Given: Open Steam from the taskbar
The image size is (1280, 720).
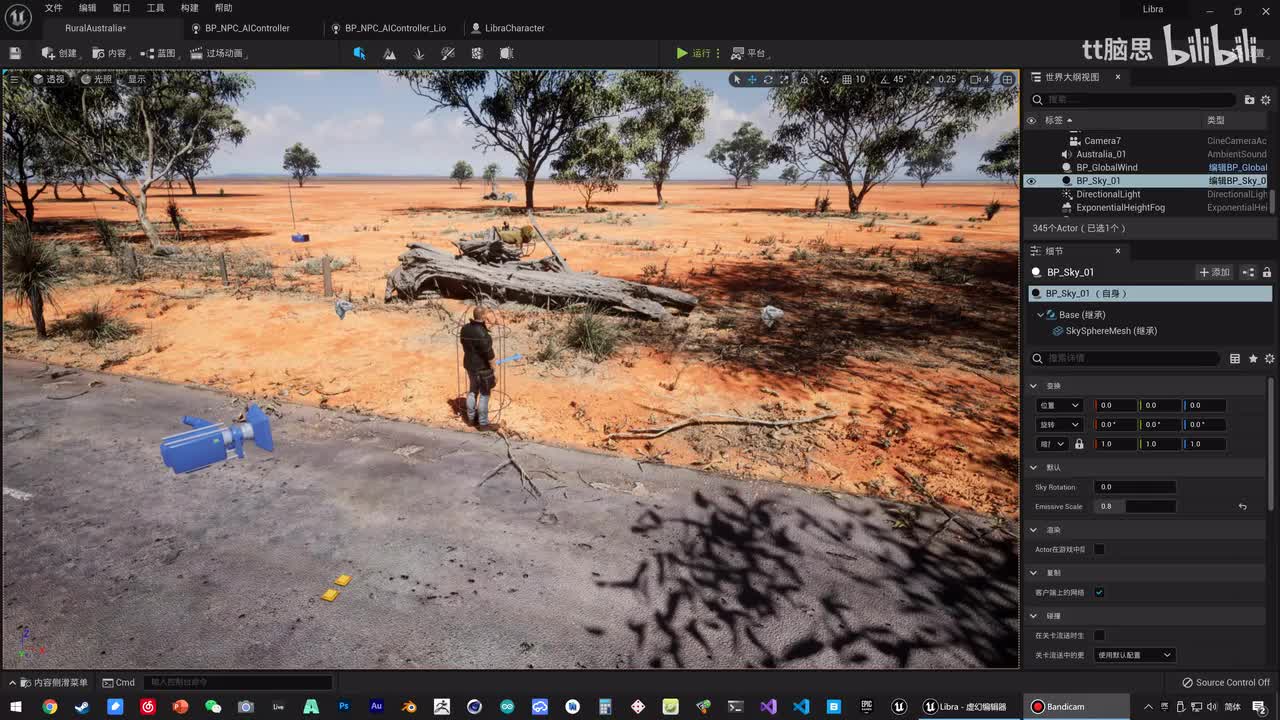Looking at the screenshot, I should point(82,706).
